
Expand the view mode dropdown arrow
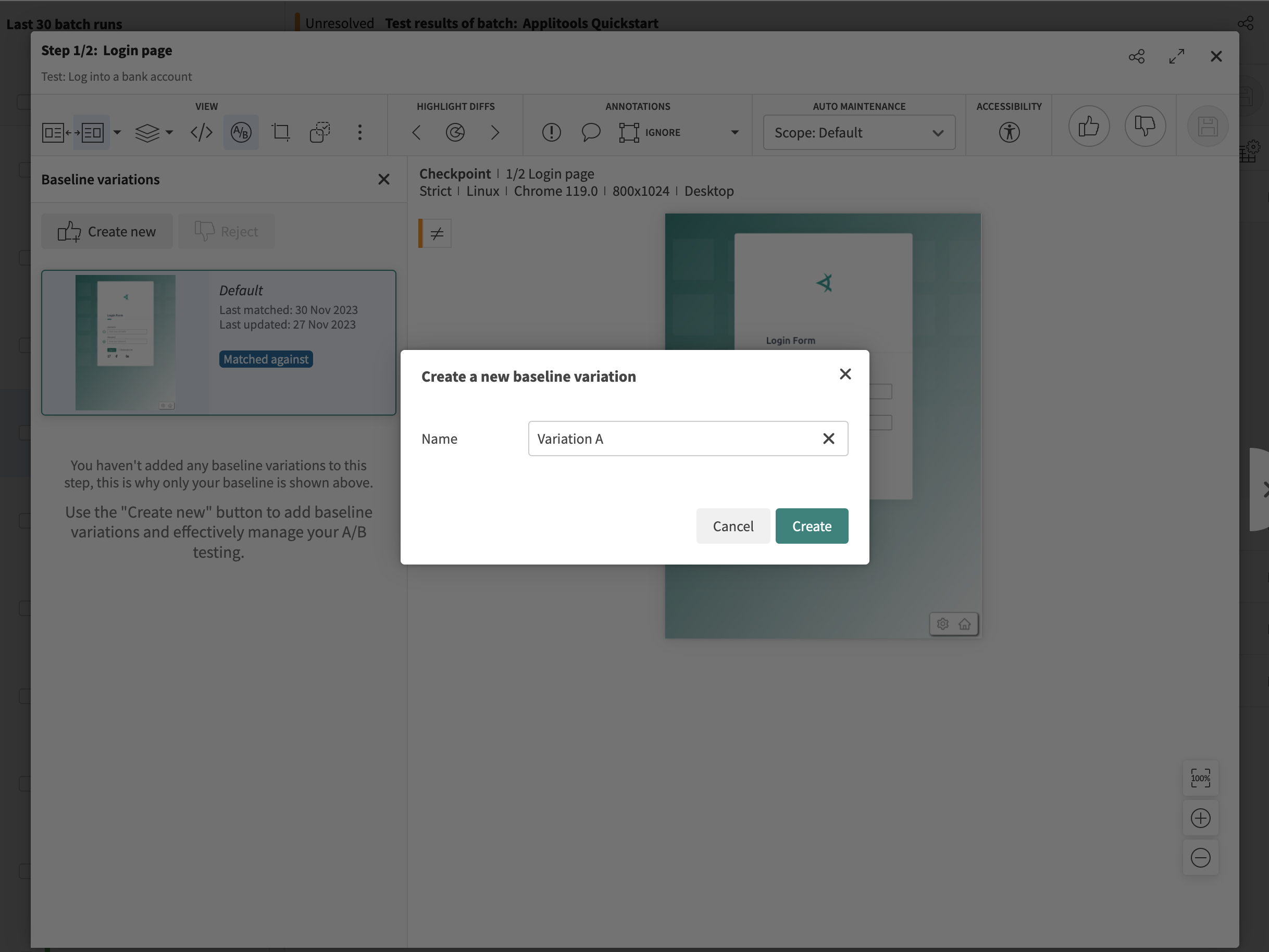pos(117,132)
